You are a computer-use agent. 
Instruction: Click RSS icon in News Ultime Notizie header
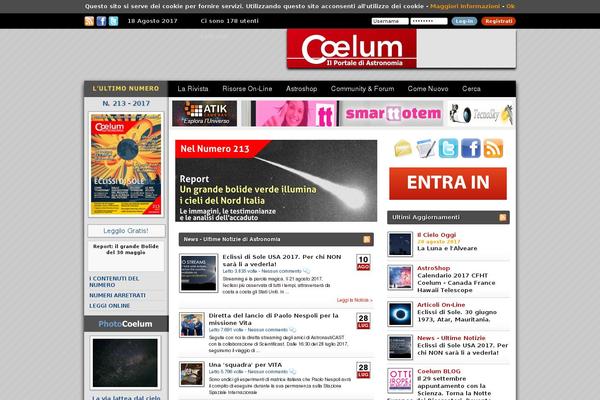(367, 239)
